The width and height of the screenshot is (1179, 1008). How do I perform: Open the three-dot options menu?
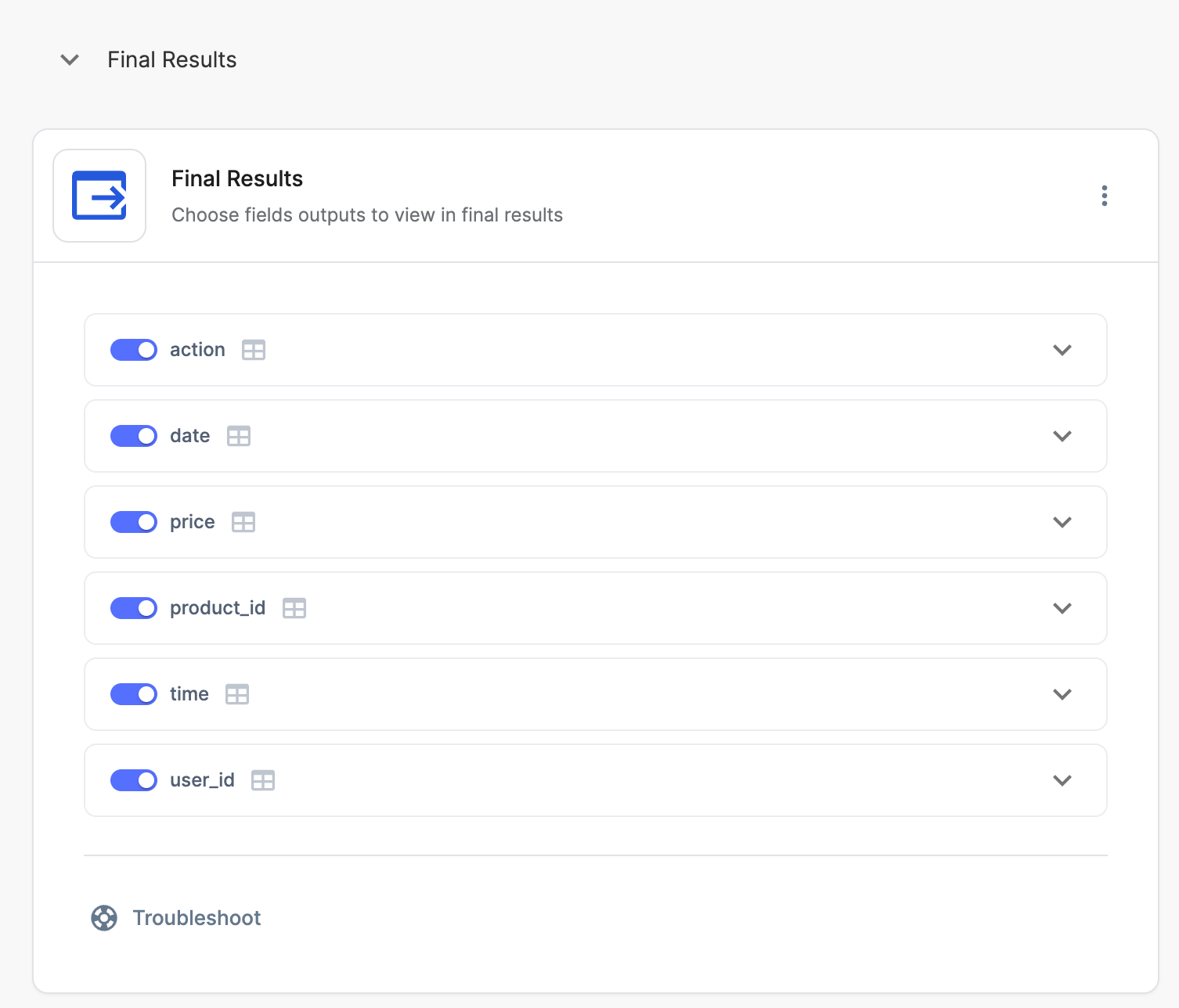(x=1105, y=196)
